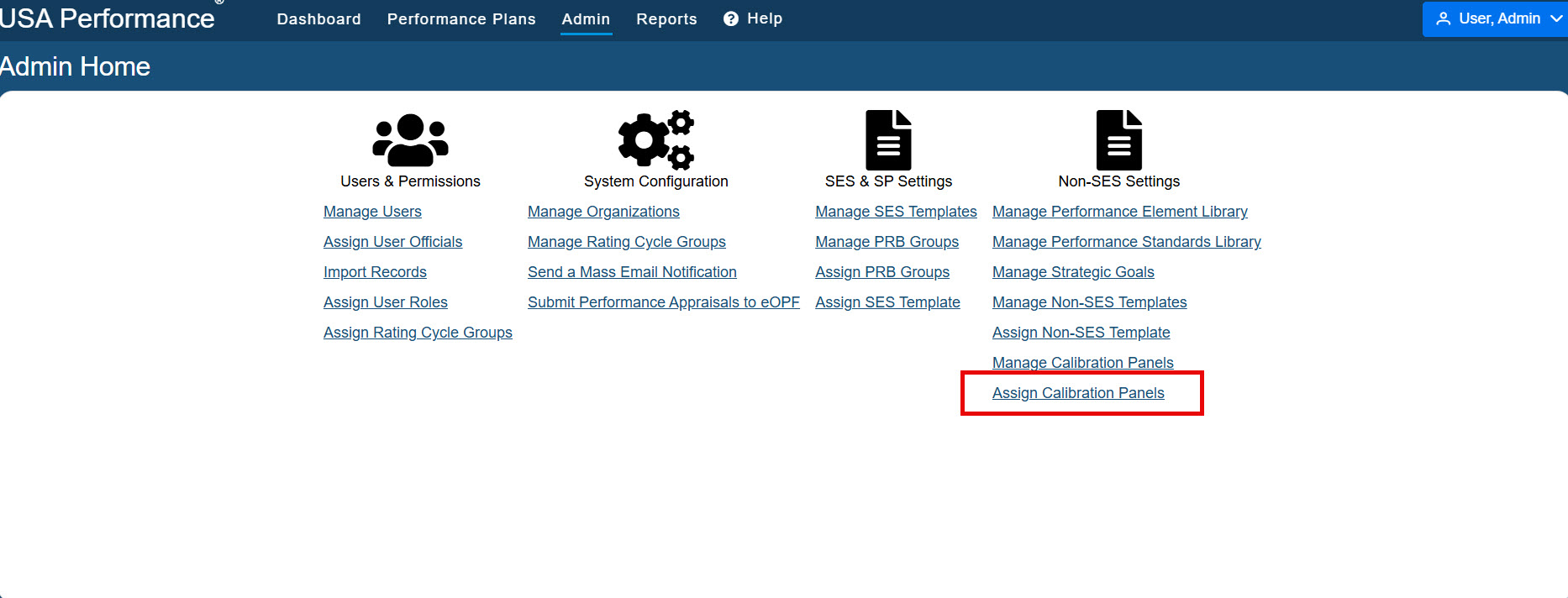Click Manage SES Templates link
1568x598 pixels.
tap(896, 212)
